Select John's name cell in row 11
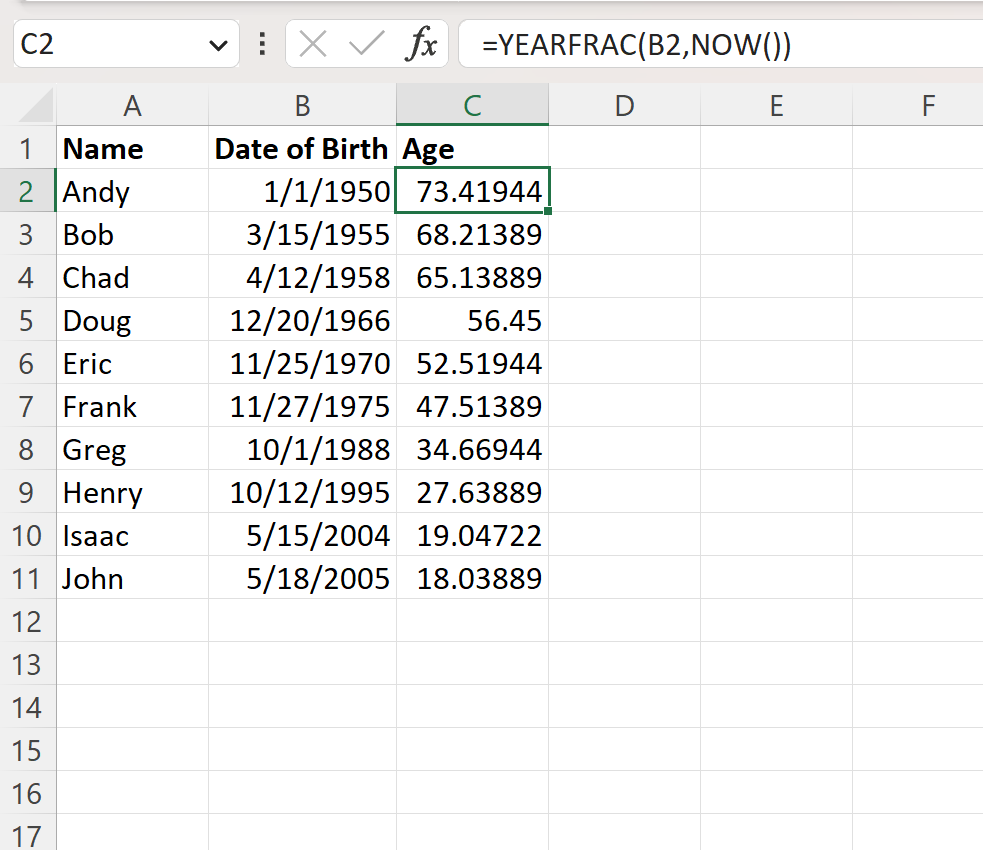Screen dimensions: 983x850 click(x=131, y=578)
